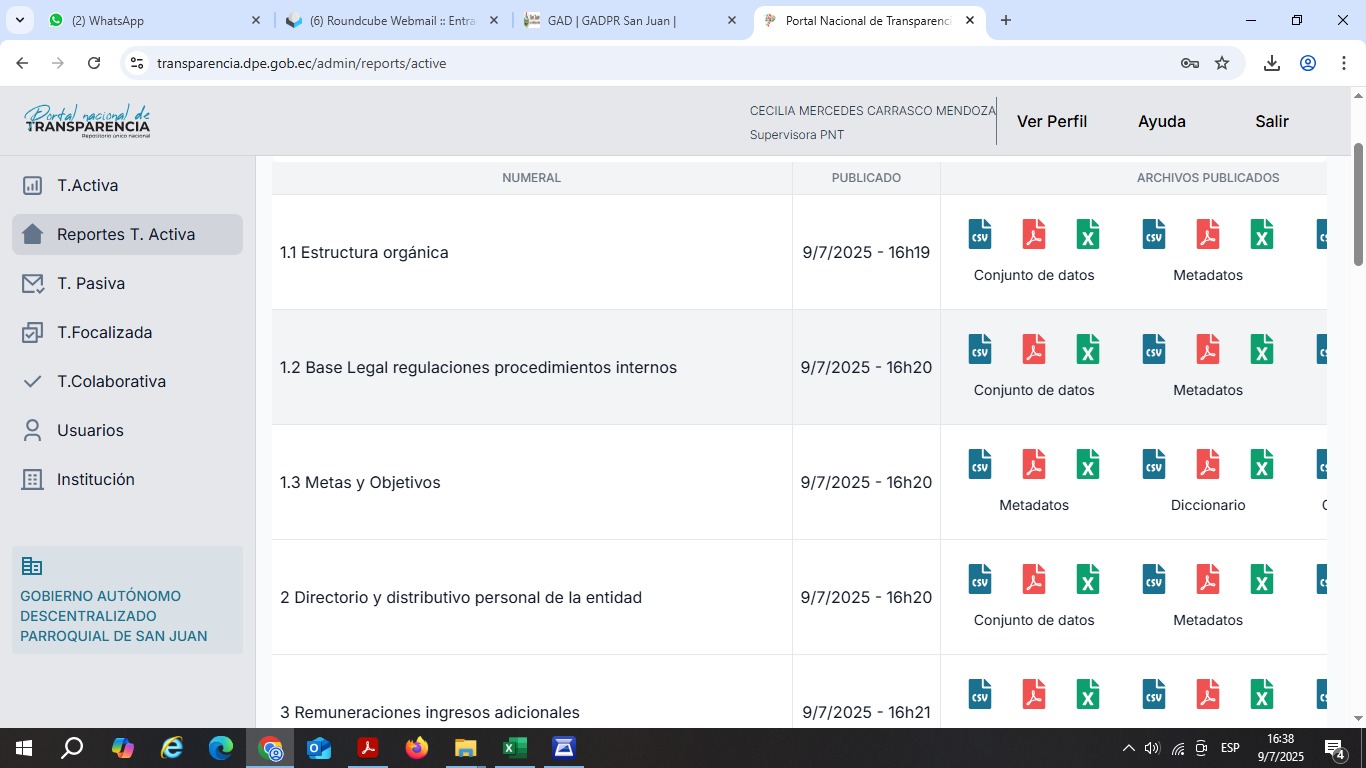
Task: Select T.Colaborativa in the sidebar
Action: [111, 381]
